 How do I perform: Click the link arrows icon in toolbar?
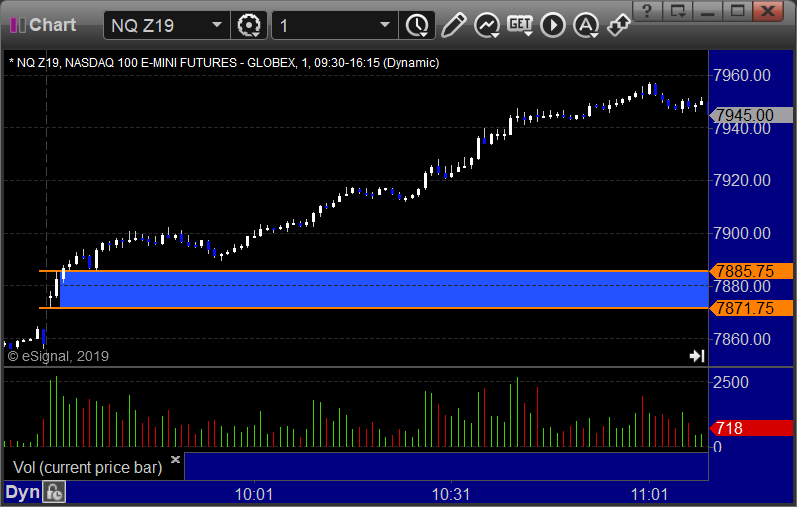tap(619, 25)
